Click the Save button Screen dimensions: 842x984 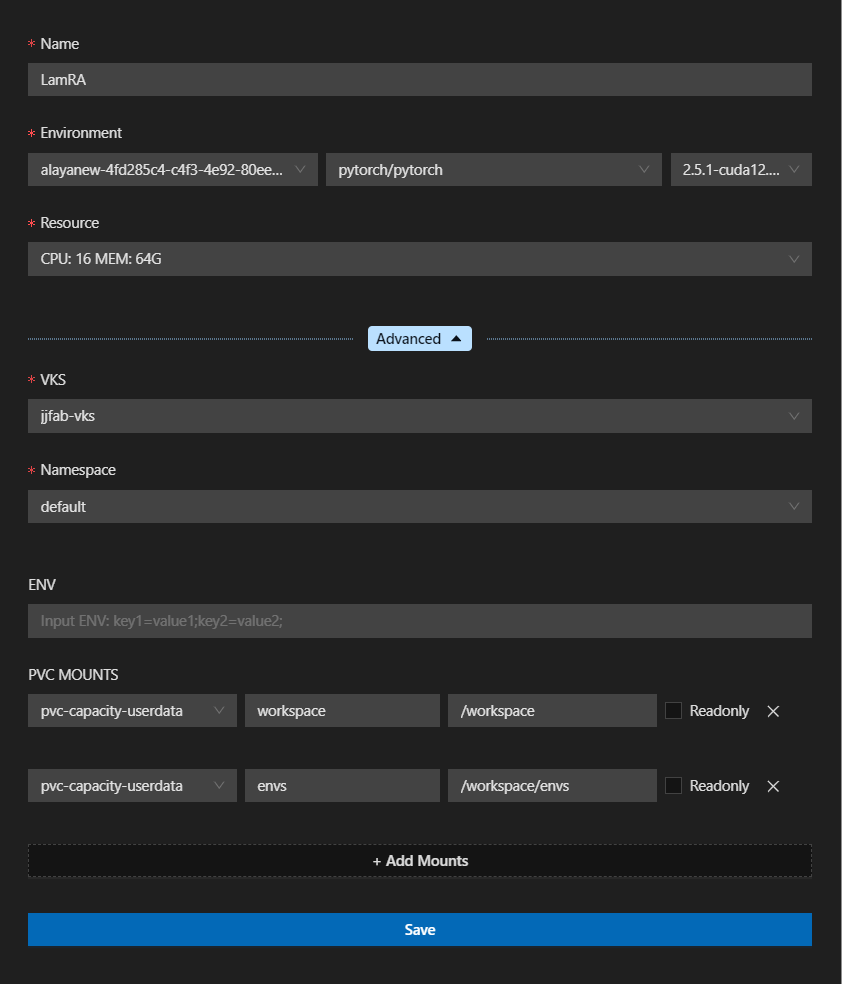pyautogui.click(x=419, y=930)
